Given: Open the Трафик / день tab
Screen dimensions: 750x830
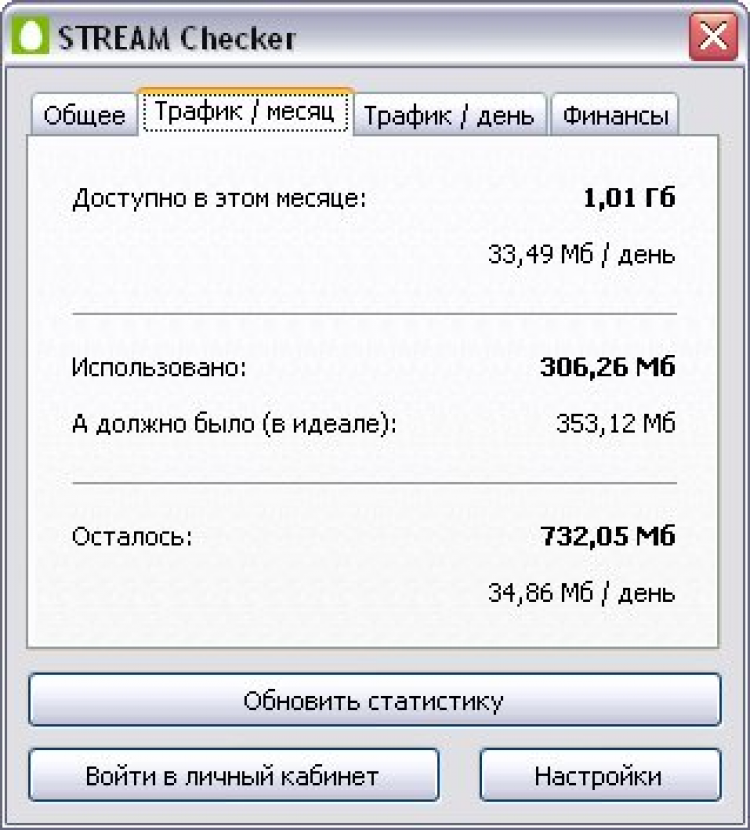Looking at the screenshot, I should tap(449, 115).
